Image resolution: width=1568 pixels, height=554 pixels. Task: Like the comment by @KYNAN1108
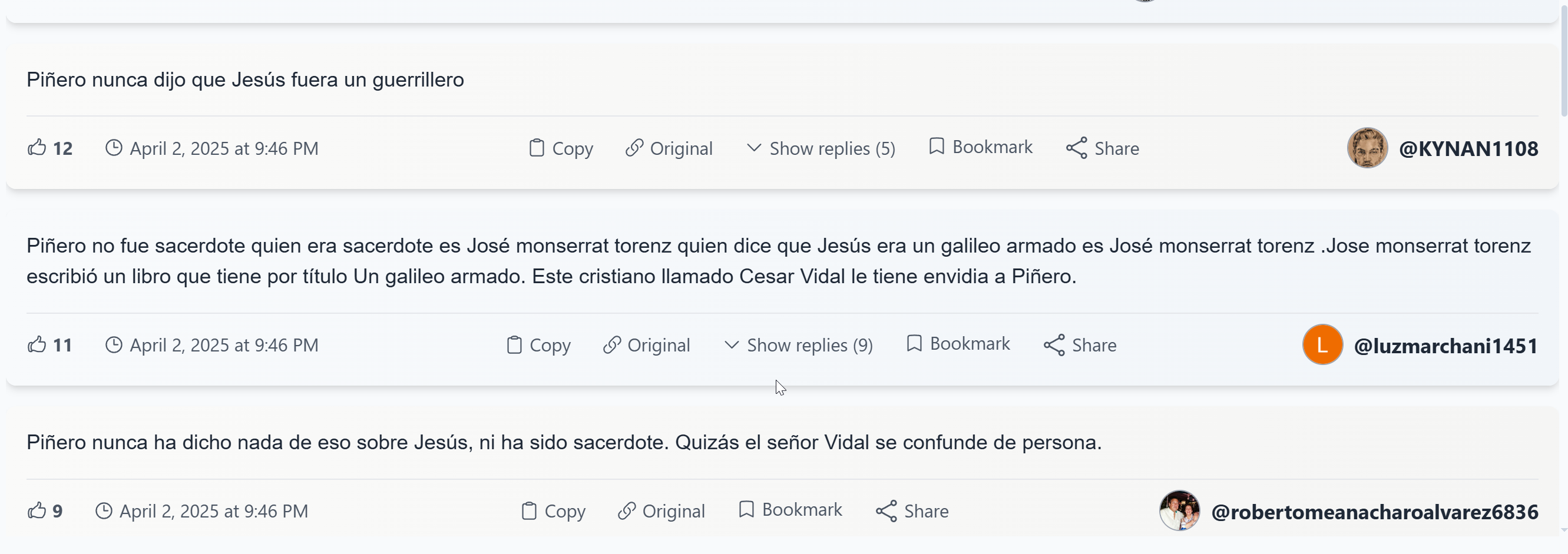tap(37, 148)
